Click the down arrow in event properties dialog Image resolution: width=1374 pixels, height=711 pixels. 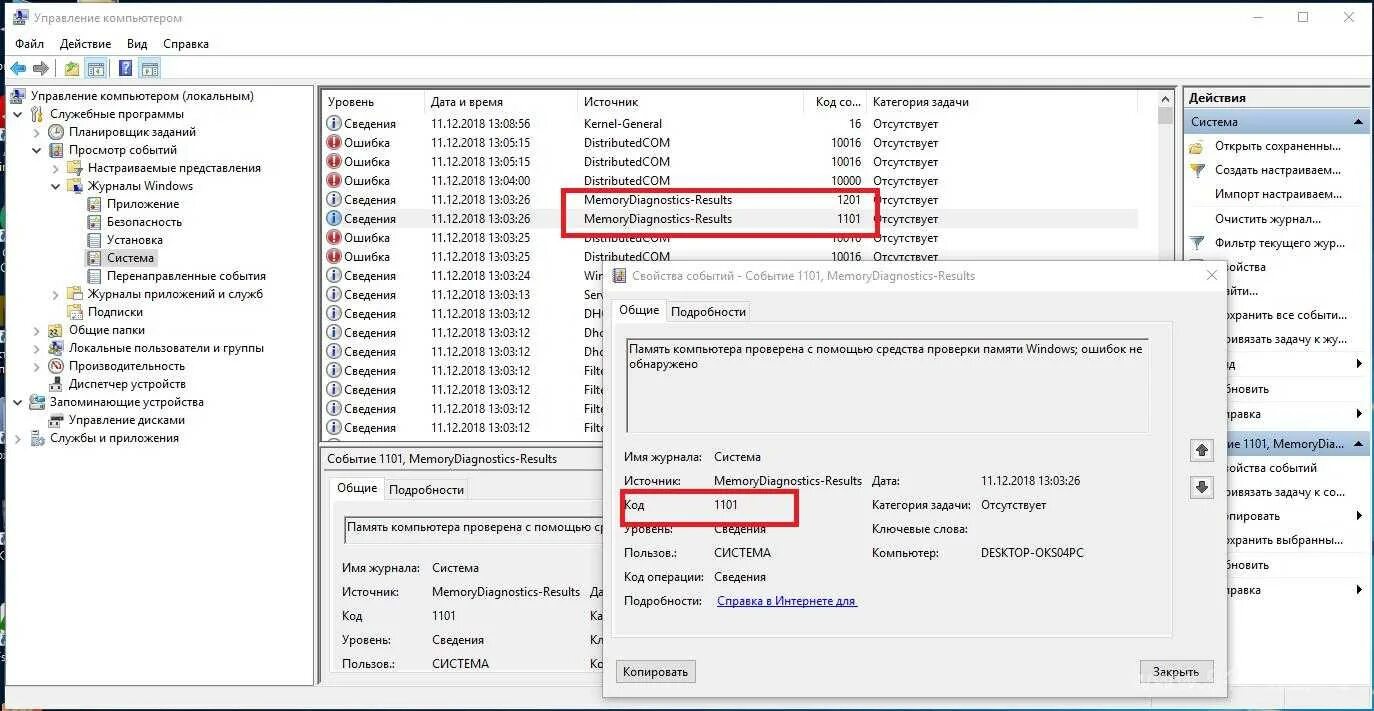click(1201, 487)
